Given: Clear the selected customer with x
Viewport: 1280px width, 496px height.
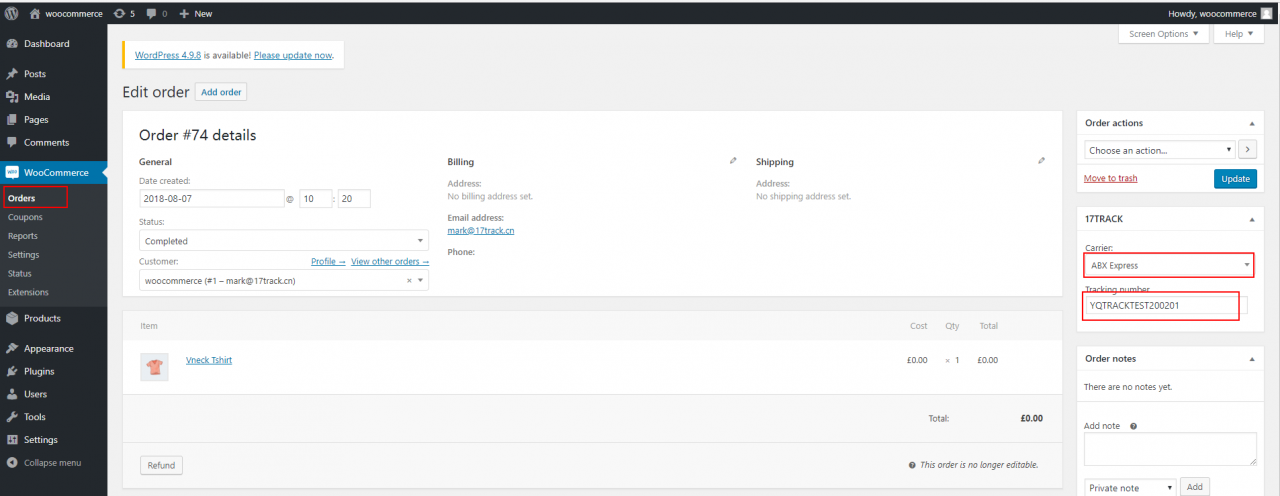Looking at the screenshot, I should tap(408, 281).
